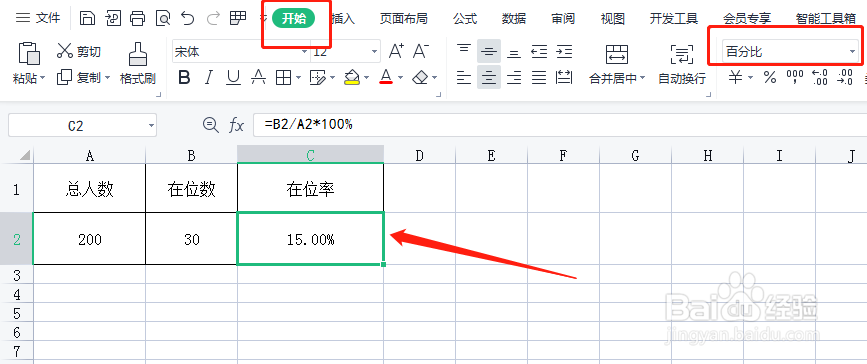Expand the font color dropdown arrow
Image resolution: width=867 pixels, height=364 pixels.
(x=400, y=78)
